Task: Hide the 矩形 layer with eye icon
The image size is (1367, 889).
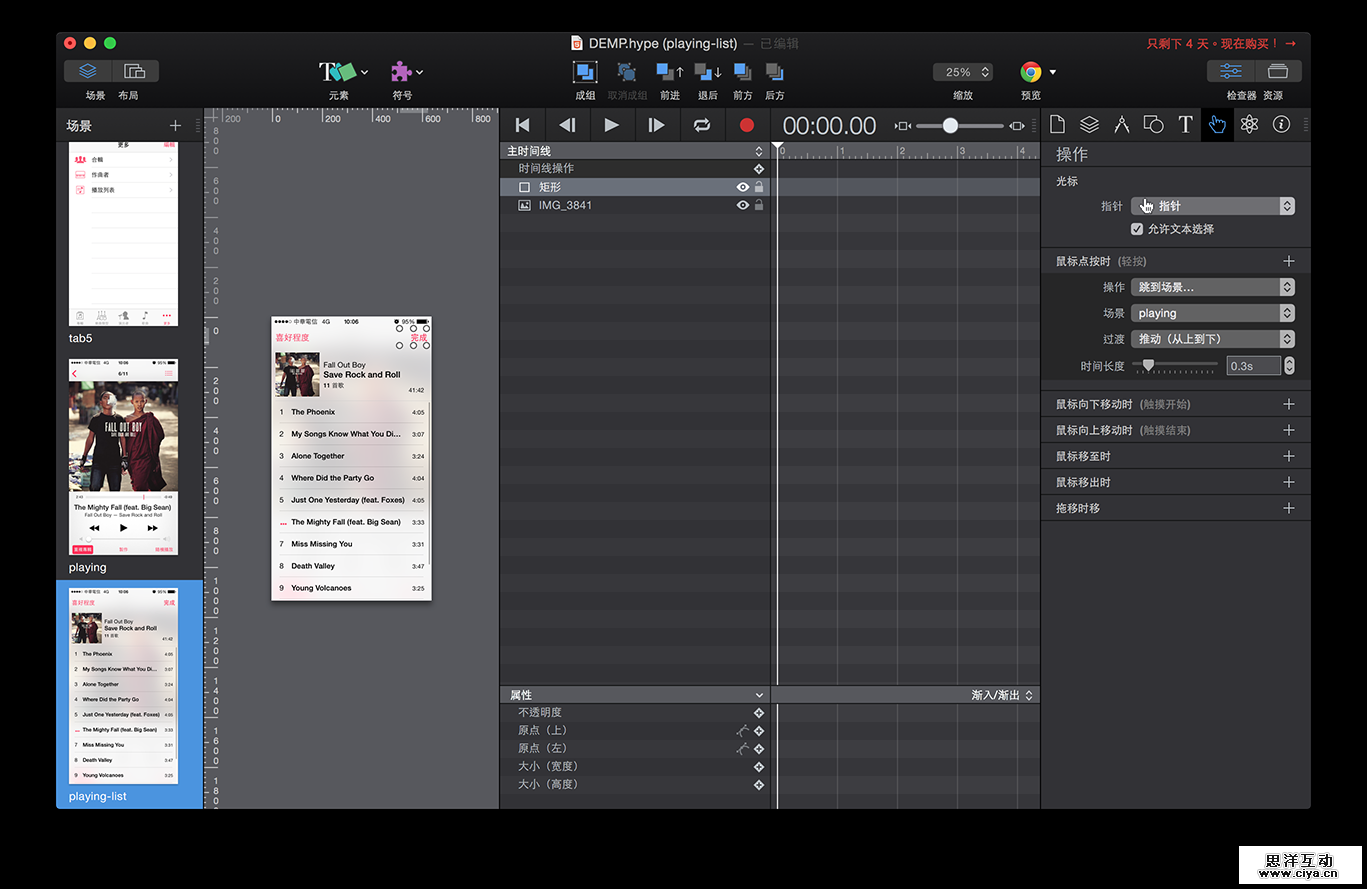Action: pos(743,187)
